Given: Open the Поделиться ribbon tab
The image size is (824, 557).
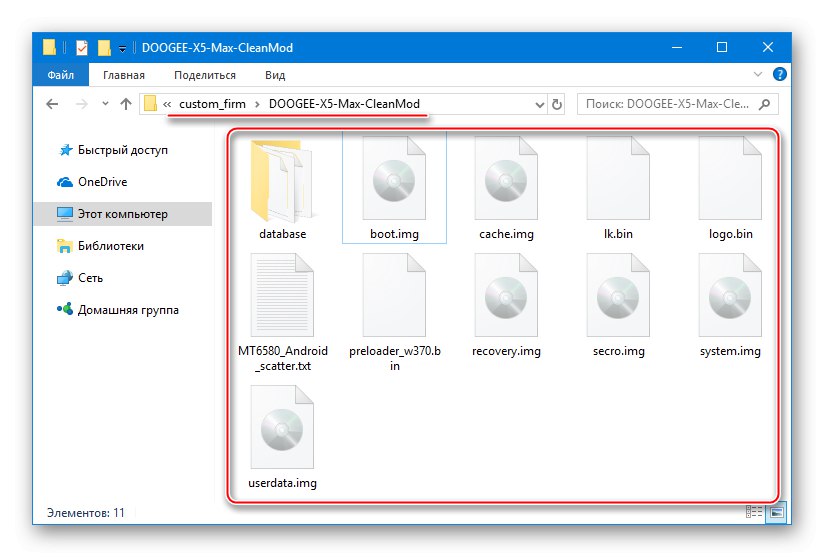Looking at the screenshot, I should pyautogui.click(x=204, y=75).
